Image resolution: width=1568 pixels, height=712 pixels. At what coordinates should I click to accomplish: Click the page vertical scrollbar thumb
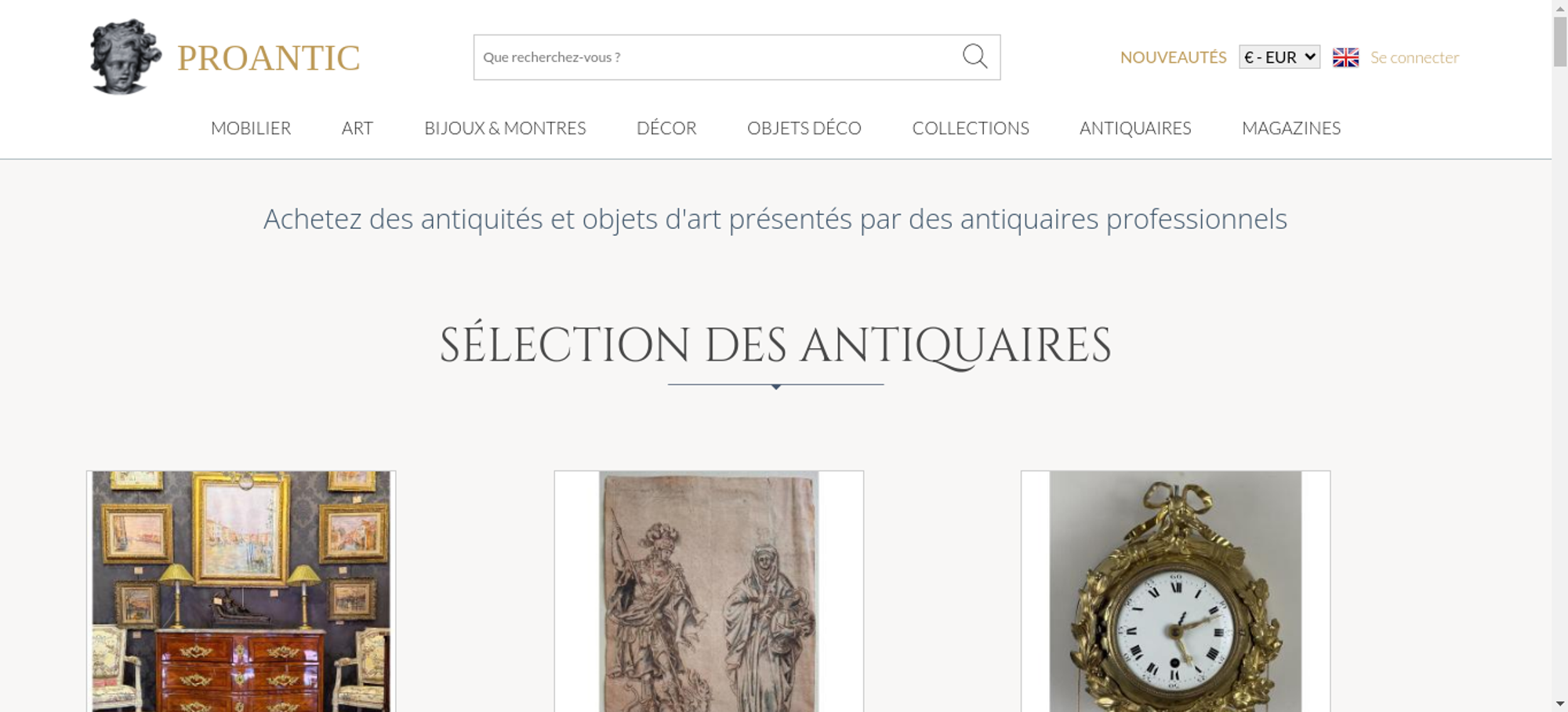click(1560, 41)
